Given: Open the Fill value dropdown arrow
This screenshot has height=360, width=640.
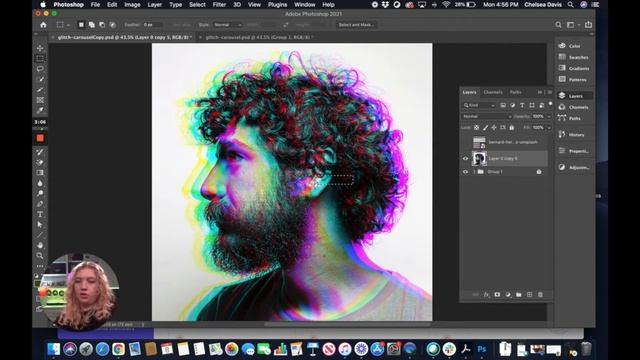Looking at the screenshot, I should [549, 128].
